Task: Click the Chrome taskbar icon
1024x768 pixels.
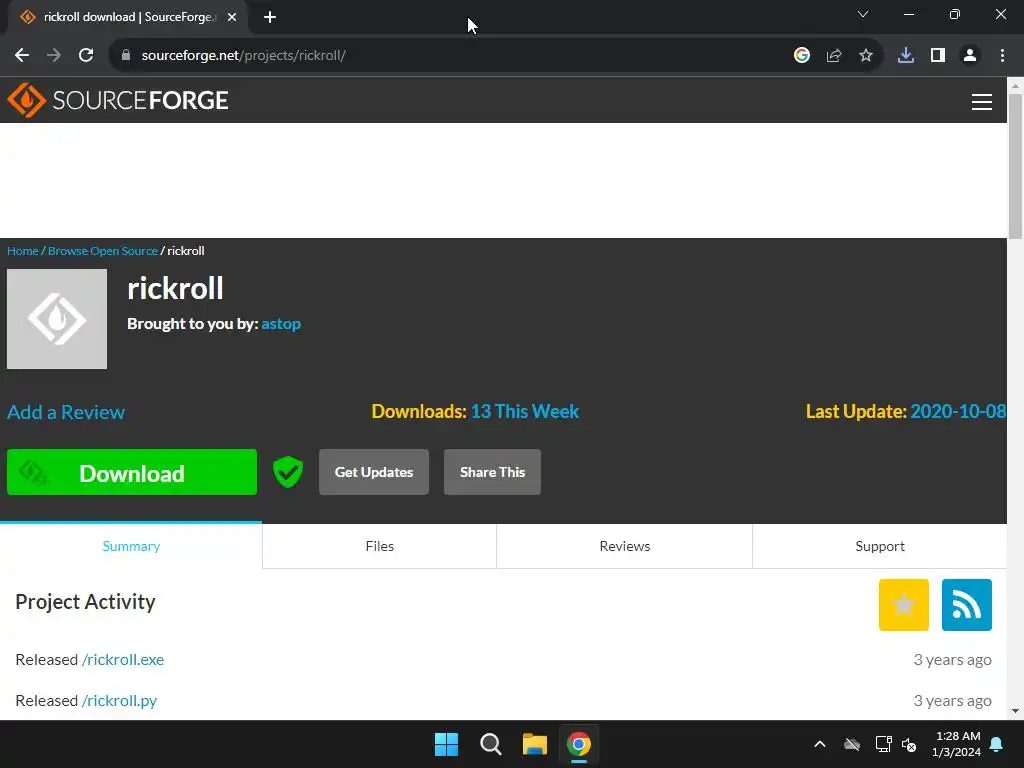Action: (x=579, y=744)
